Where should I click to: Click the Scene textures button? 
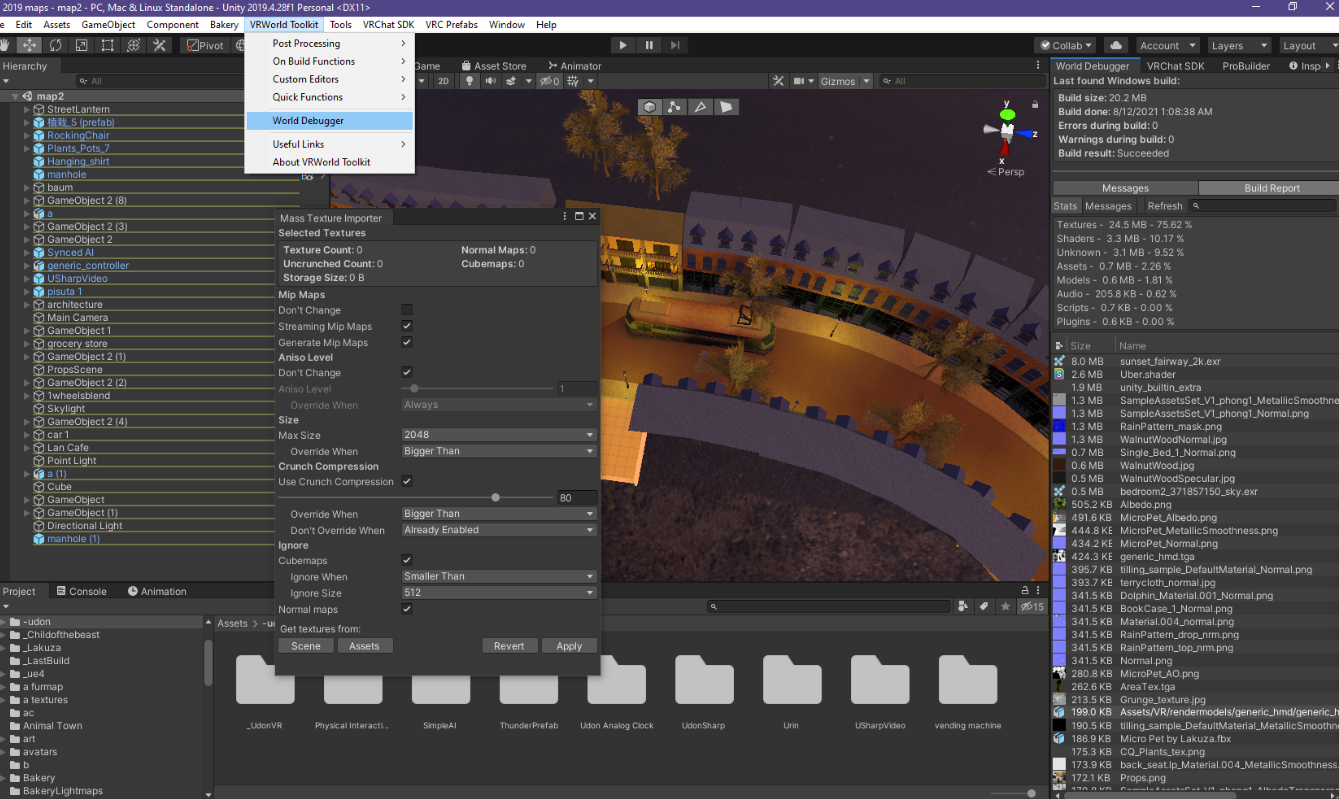tap(306, 646)
